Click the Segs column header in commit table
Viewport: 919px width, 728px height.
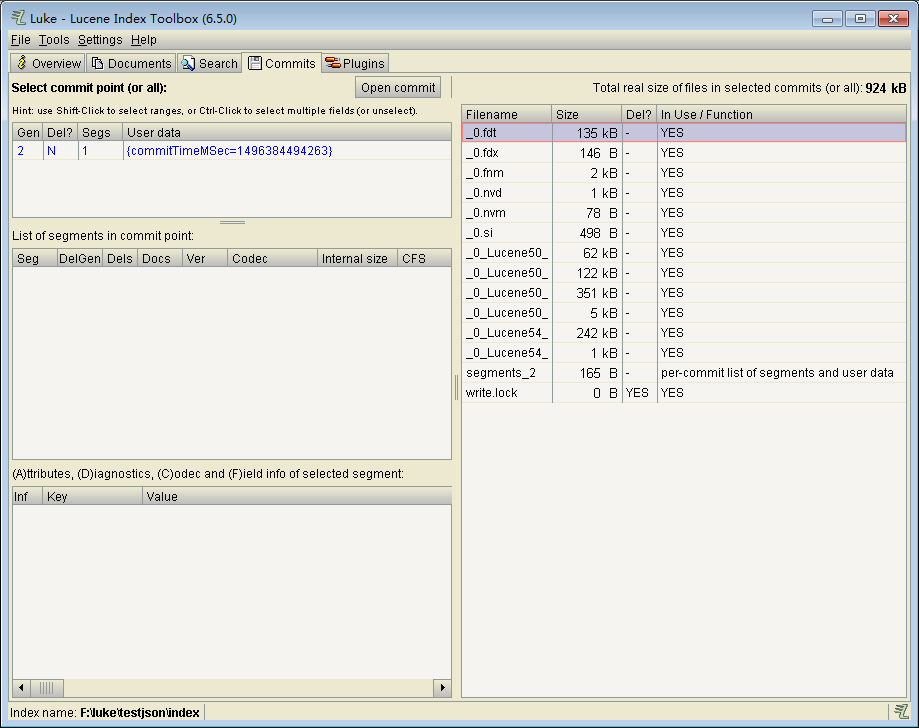pyautogui.click(x=100, y=132)
